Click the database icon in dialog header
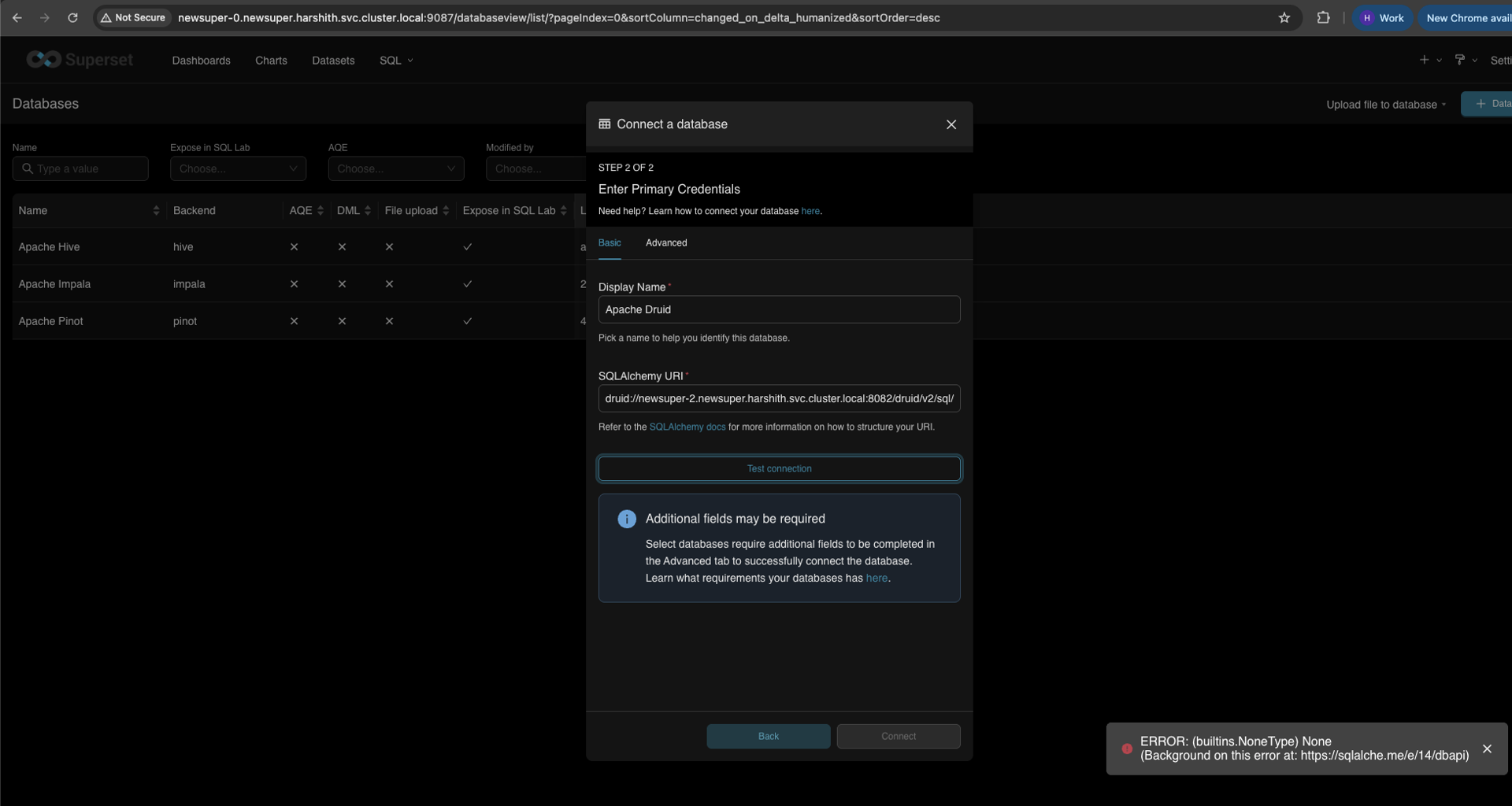Image resolution: width=1512 pixels, height=806 pixels. [605, 124]
